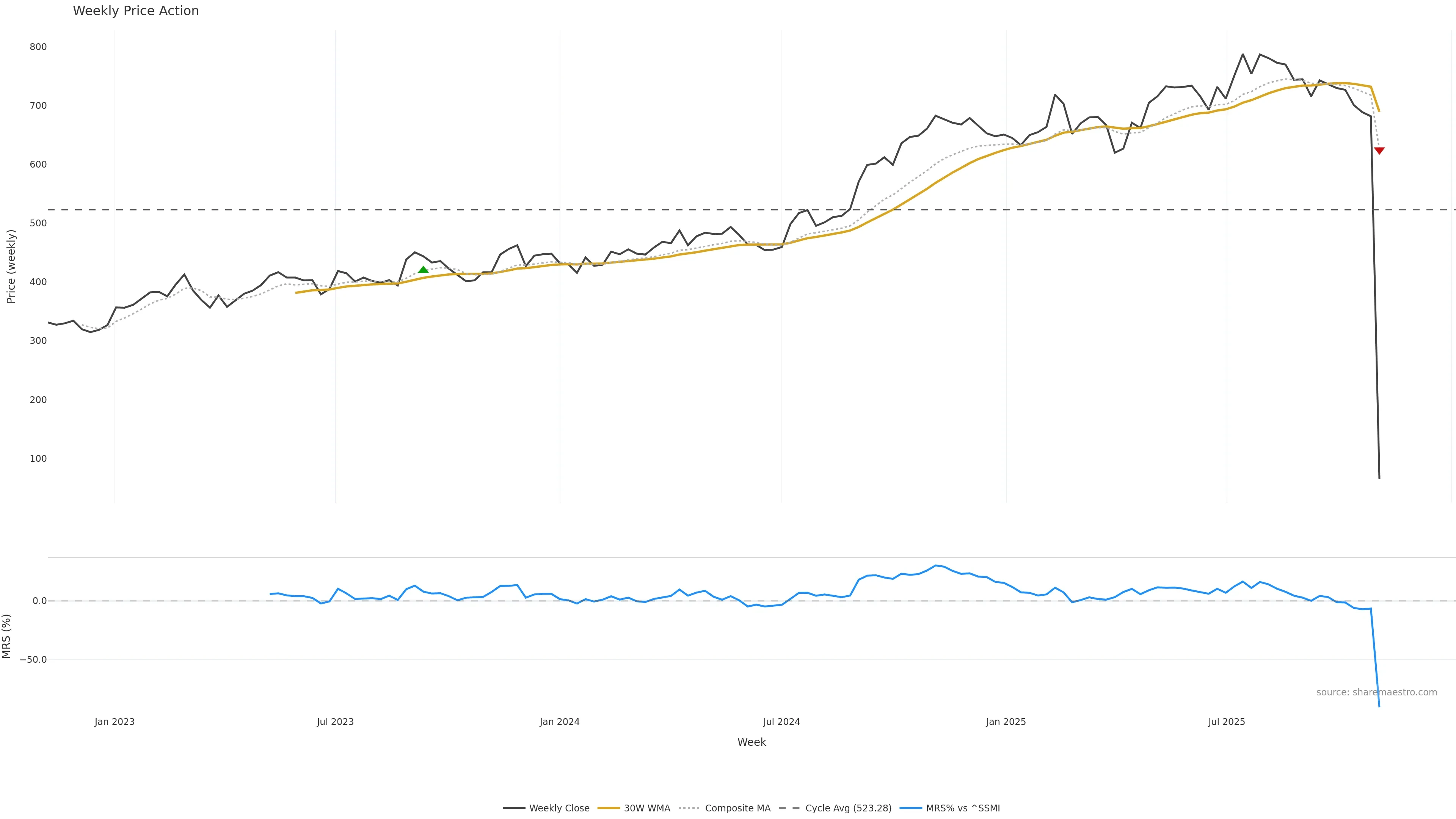Viewport: 1456px width, 819px height.
Task: Click the gold 30W WMA legend line swatch
Action: coord(609,808)
